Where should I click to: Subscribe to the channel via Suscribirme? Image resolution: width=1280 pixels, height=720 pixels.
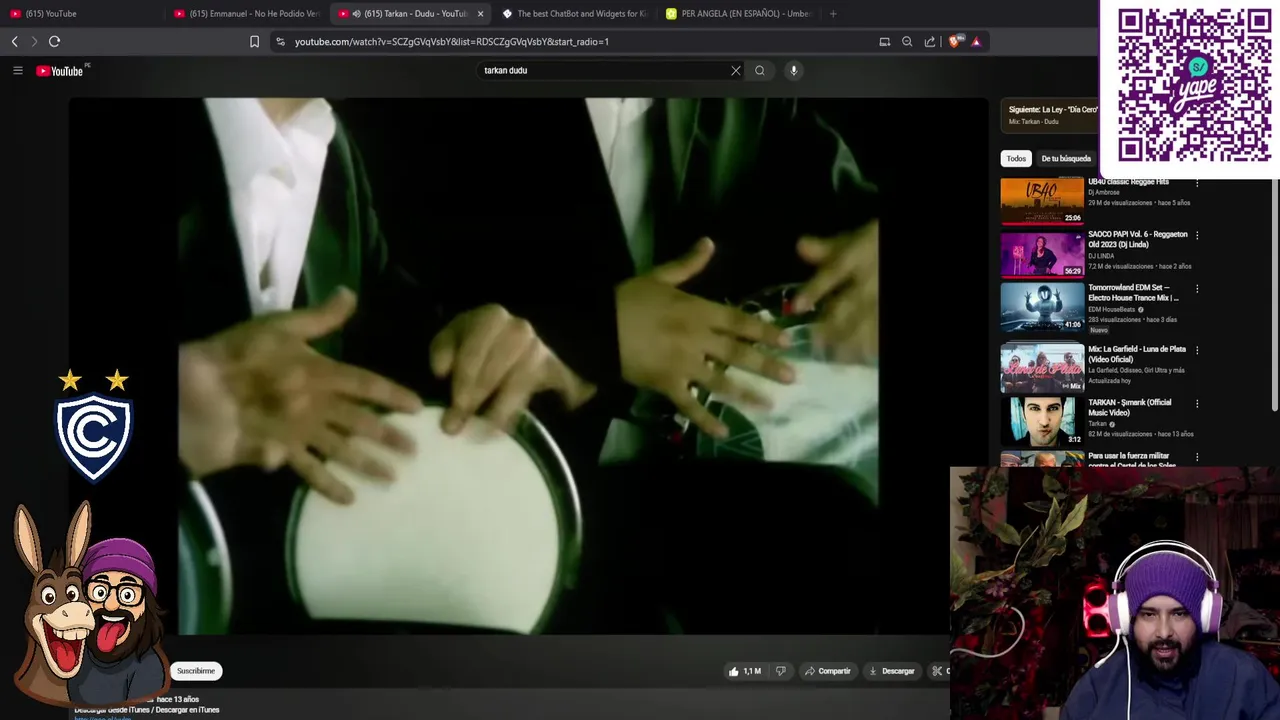pyautogui.click(x=196, y=671)
